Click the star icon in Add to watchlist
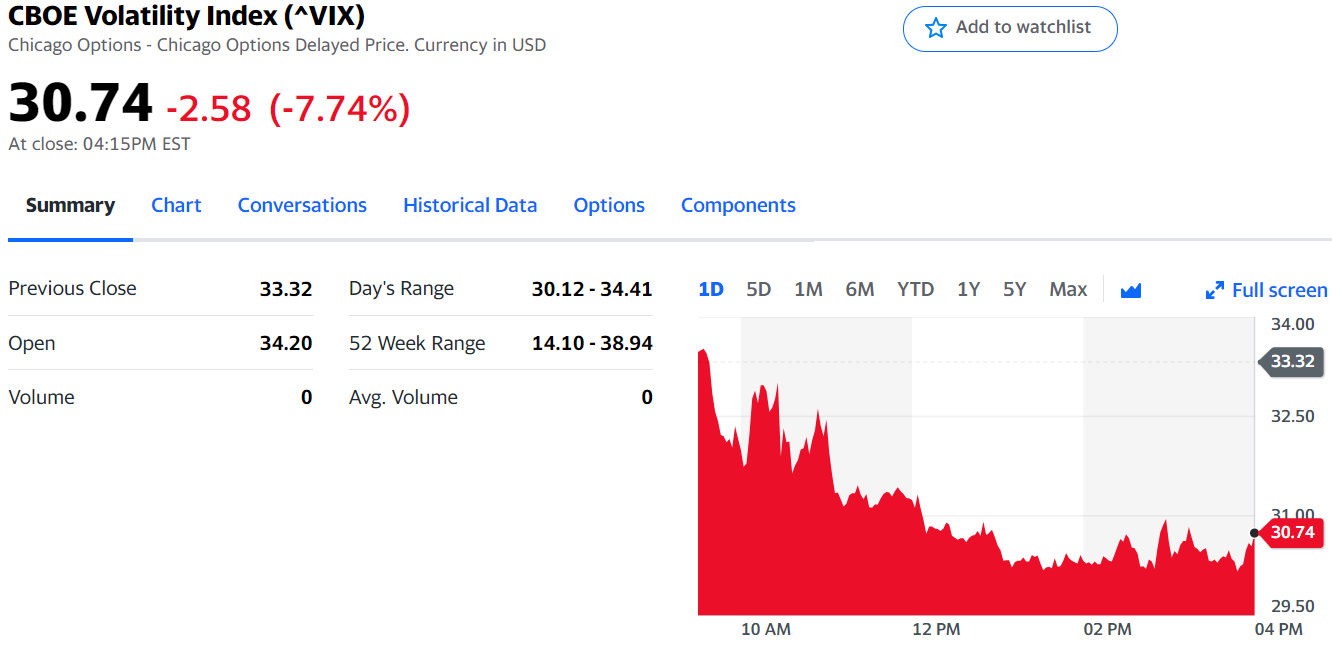Image resolution: width=1332 pixels, height=645 pixels. pyautogui.click(x=936, y=28)
